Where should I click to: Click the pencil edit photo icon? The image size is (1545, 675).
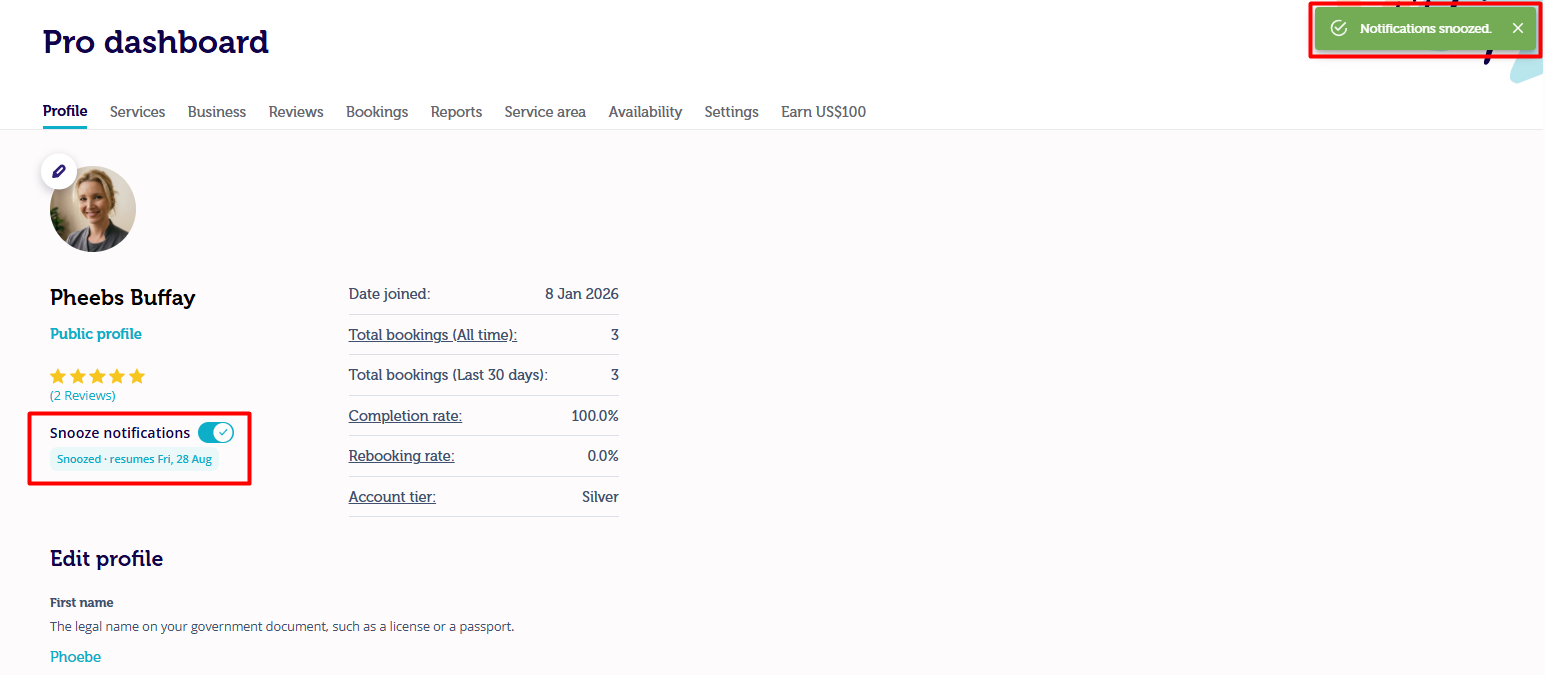coord(59,172)
